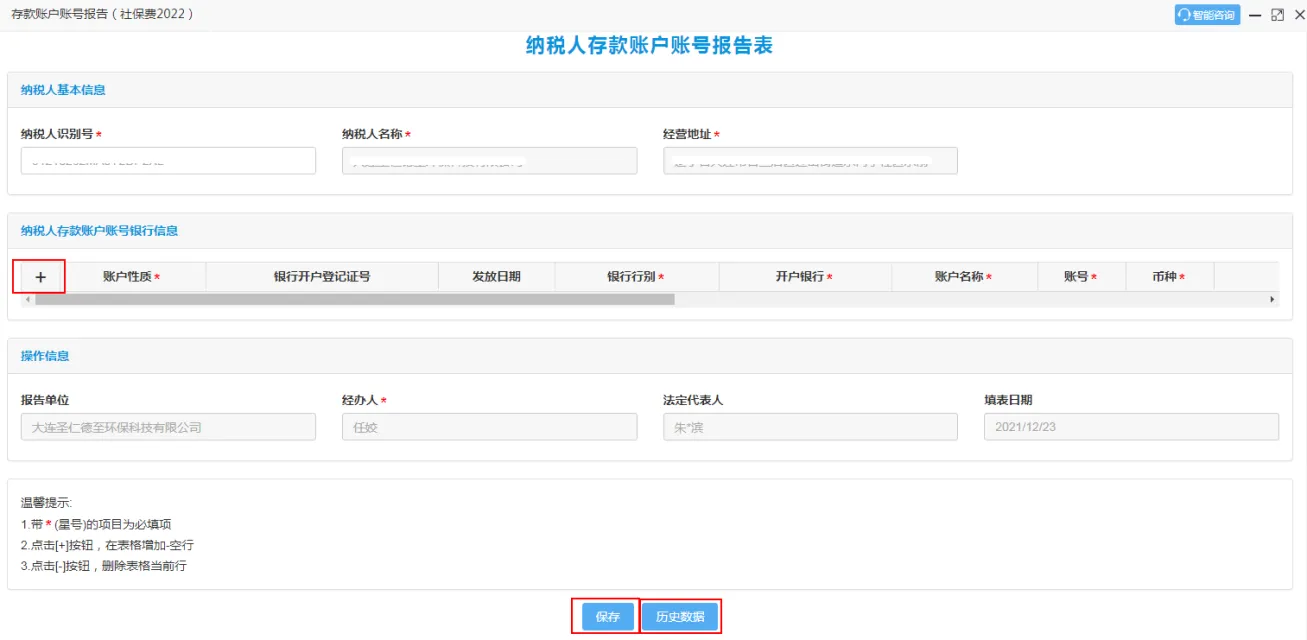Click the 币种 column header
The width and height of the screenshot is (1307, 640).
(x=1168, y=277)
